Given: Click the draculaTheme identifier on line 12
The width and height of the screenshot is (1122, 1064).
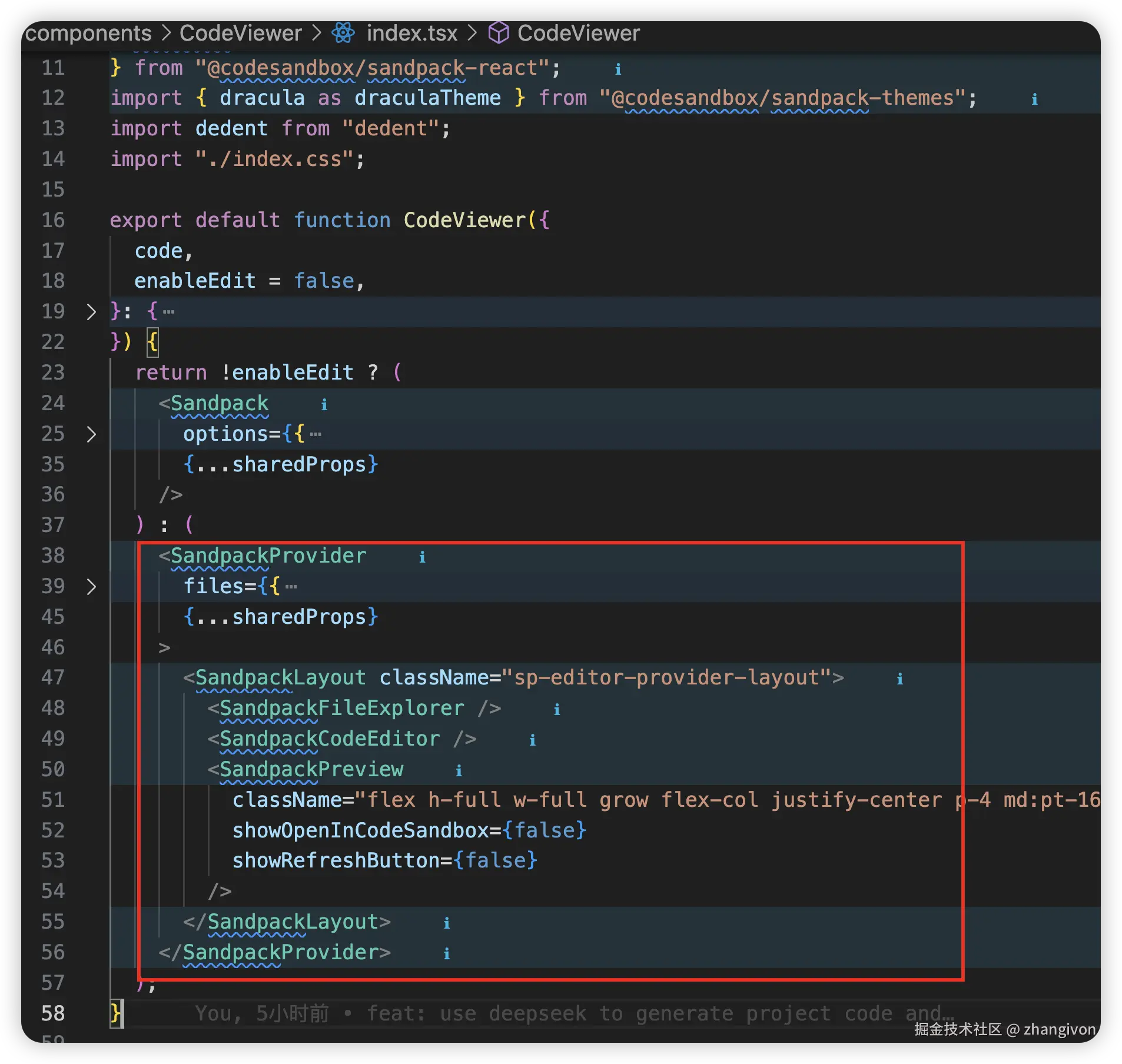Looking at the screenshot, I should [427, 98].
